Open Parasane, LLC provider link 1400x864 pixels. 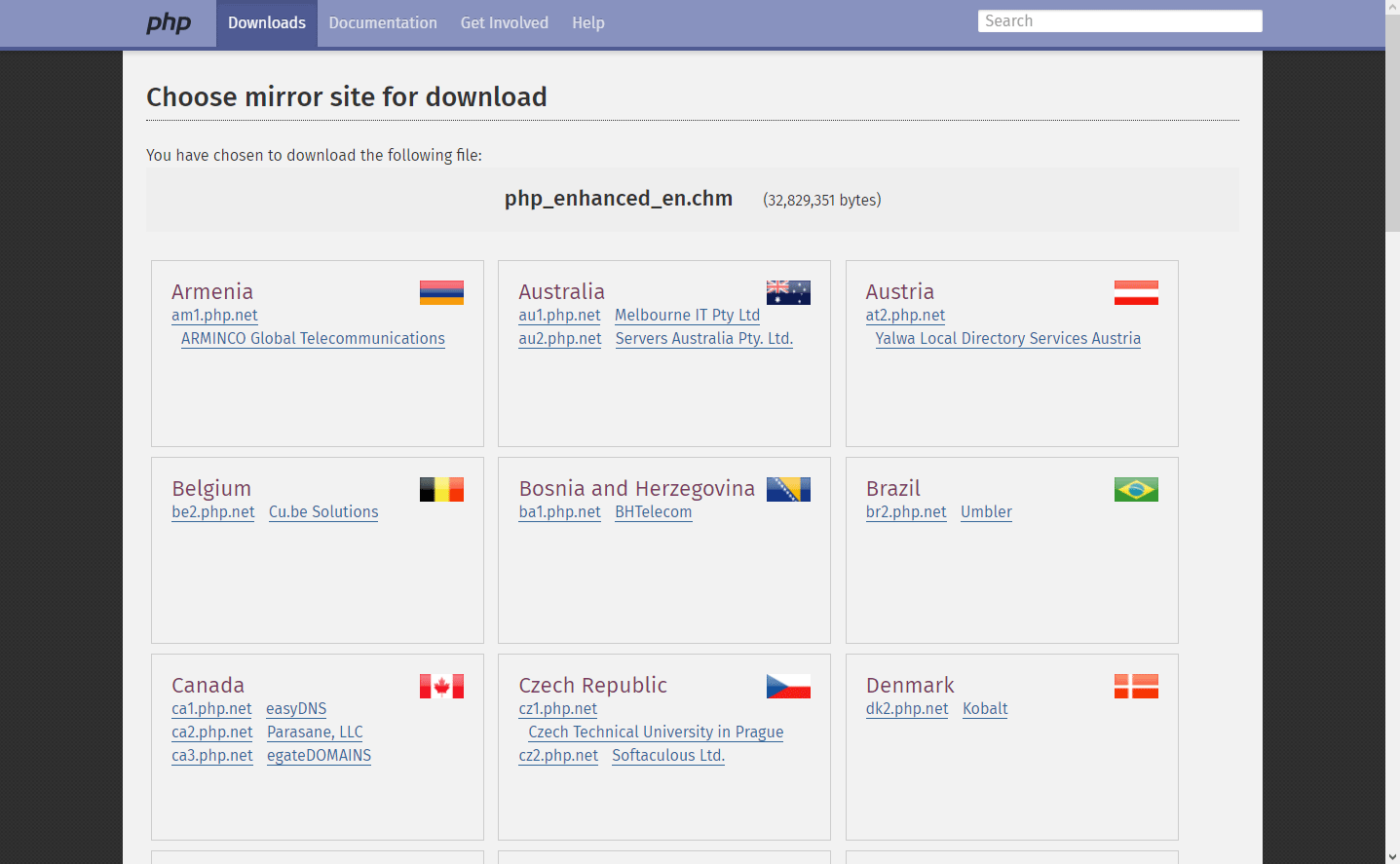[315, 733]
